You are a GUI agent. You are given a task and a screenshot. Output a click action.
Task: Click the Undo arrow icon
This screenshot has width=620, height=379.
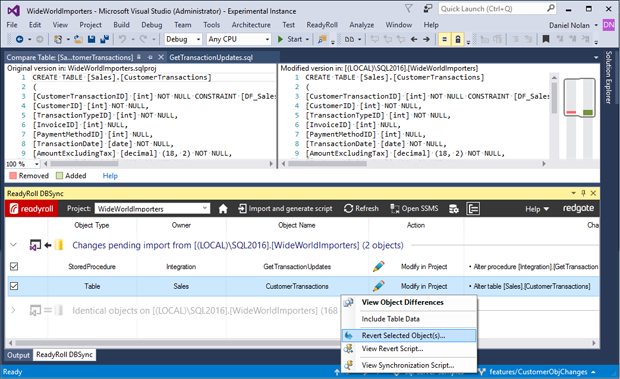(x=123, y=39)
